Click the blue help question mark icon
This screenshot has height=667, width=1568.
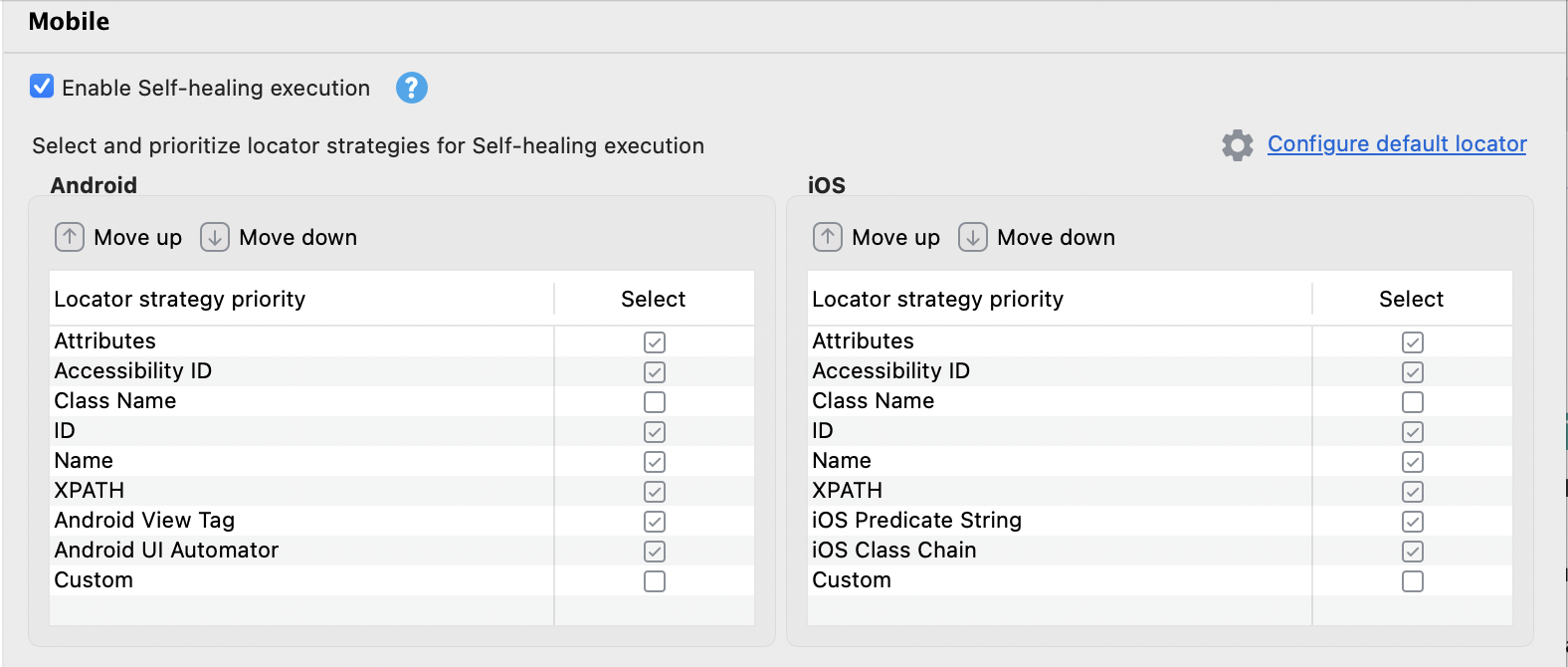412,88
